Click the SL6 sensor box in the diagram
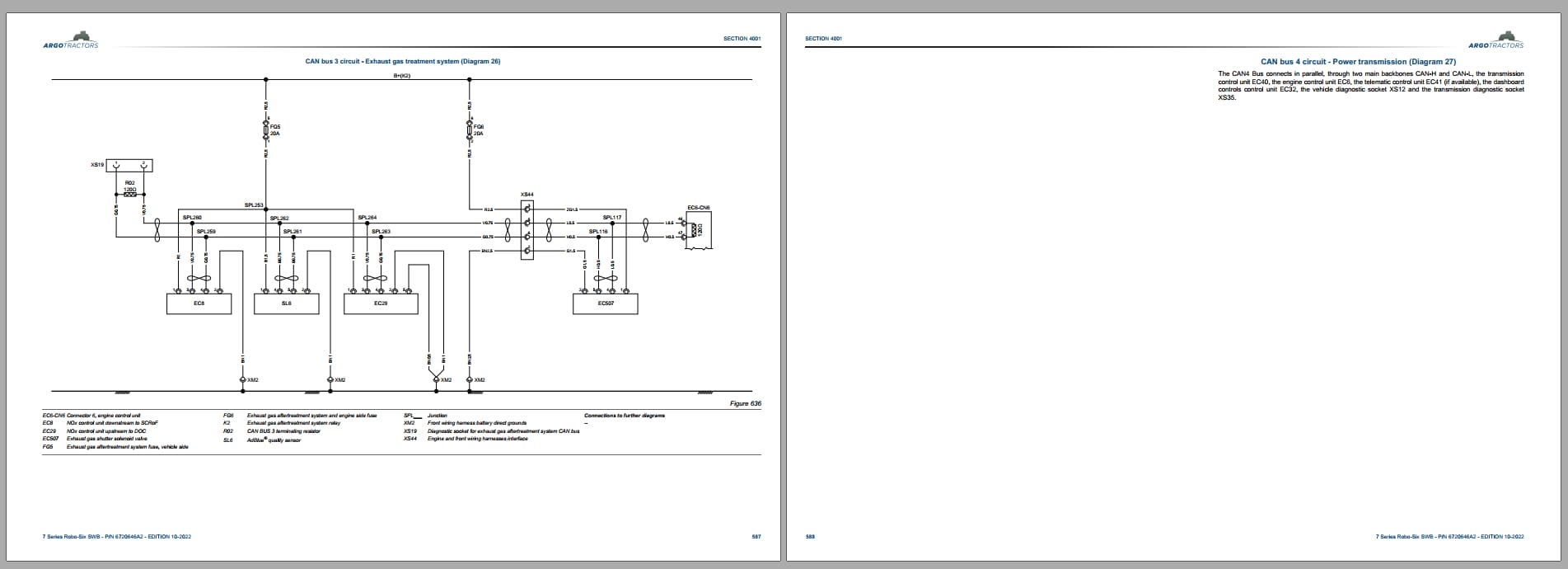The height and width of the screenshot is (569, 1568). point(287,303)
